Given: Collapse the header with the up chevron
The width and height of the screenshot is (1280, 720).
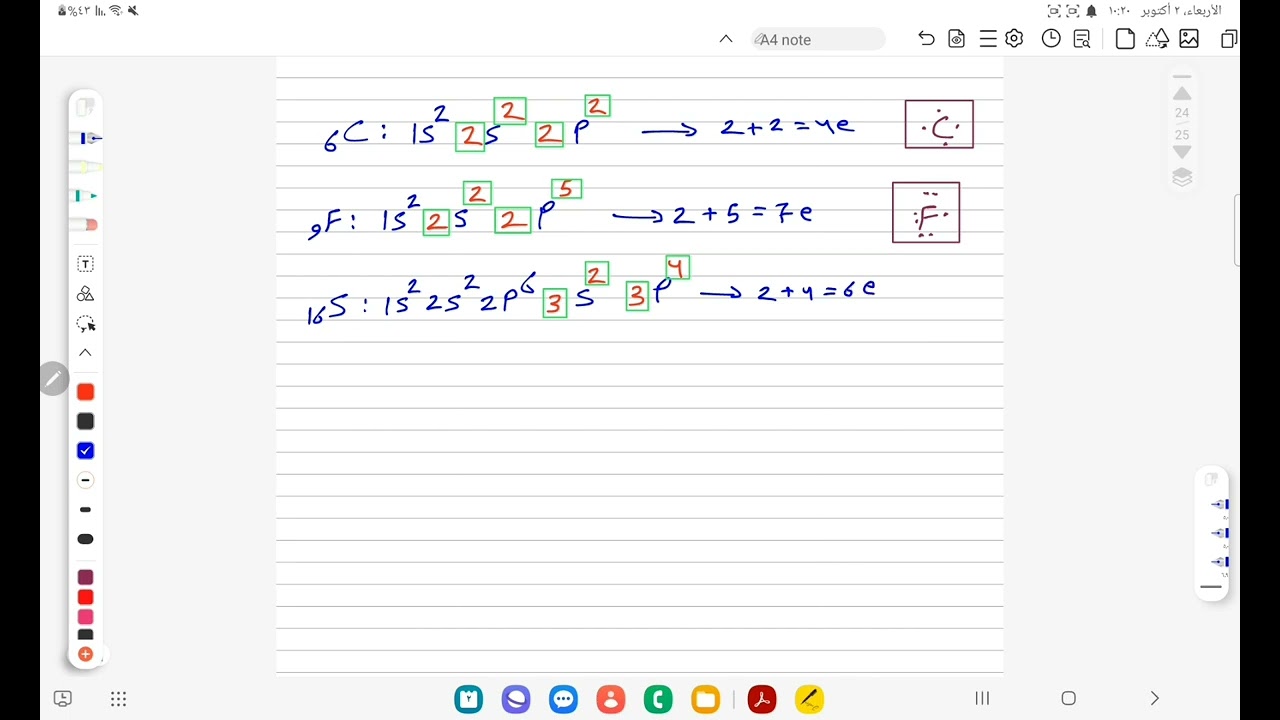Looking at the screenshot, I should 726,39.
